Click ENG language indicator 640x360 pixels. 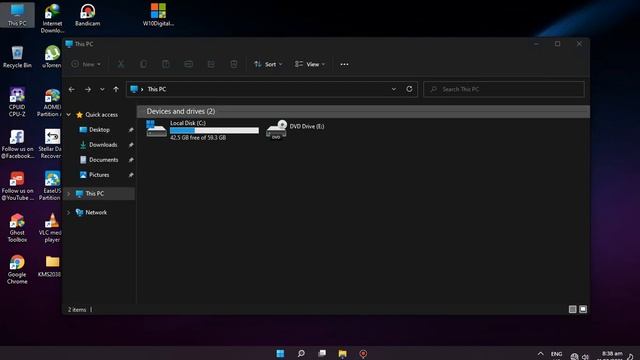[556, 354]
